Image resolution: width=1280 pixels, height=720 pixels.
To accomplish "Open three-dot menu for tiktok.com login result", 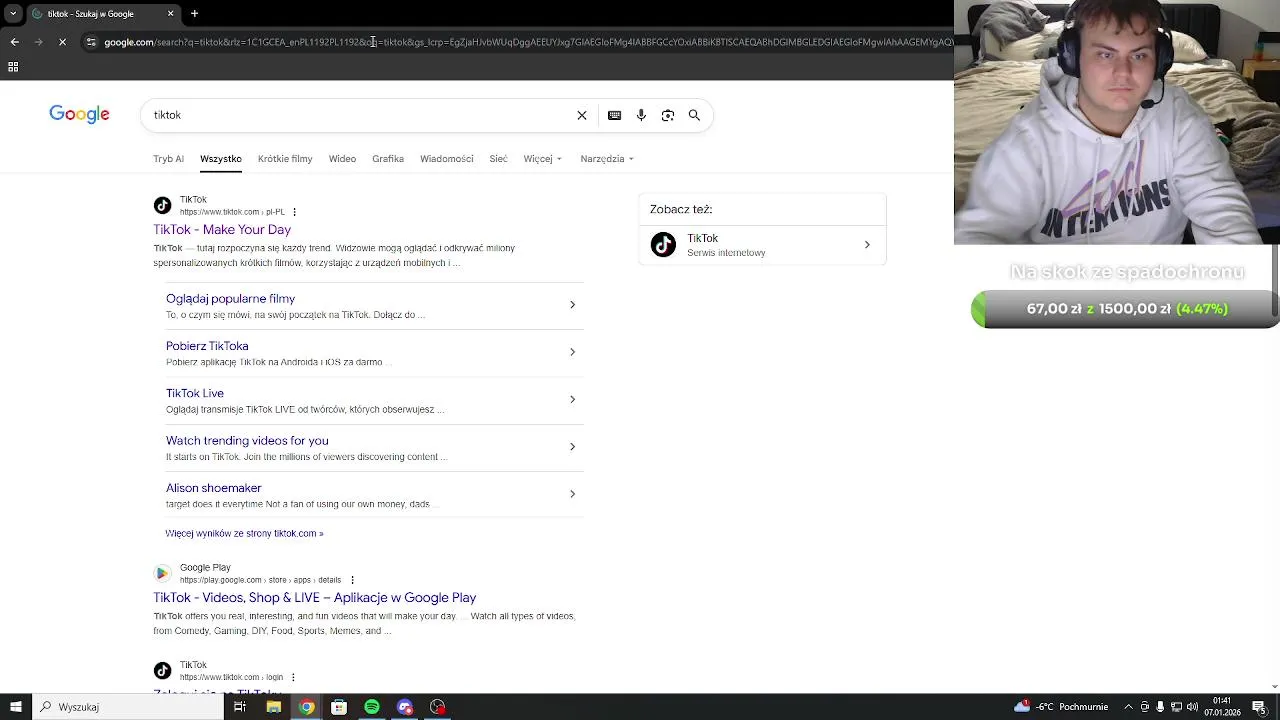I will point(294,677).
